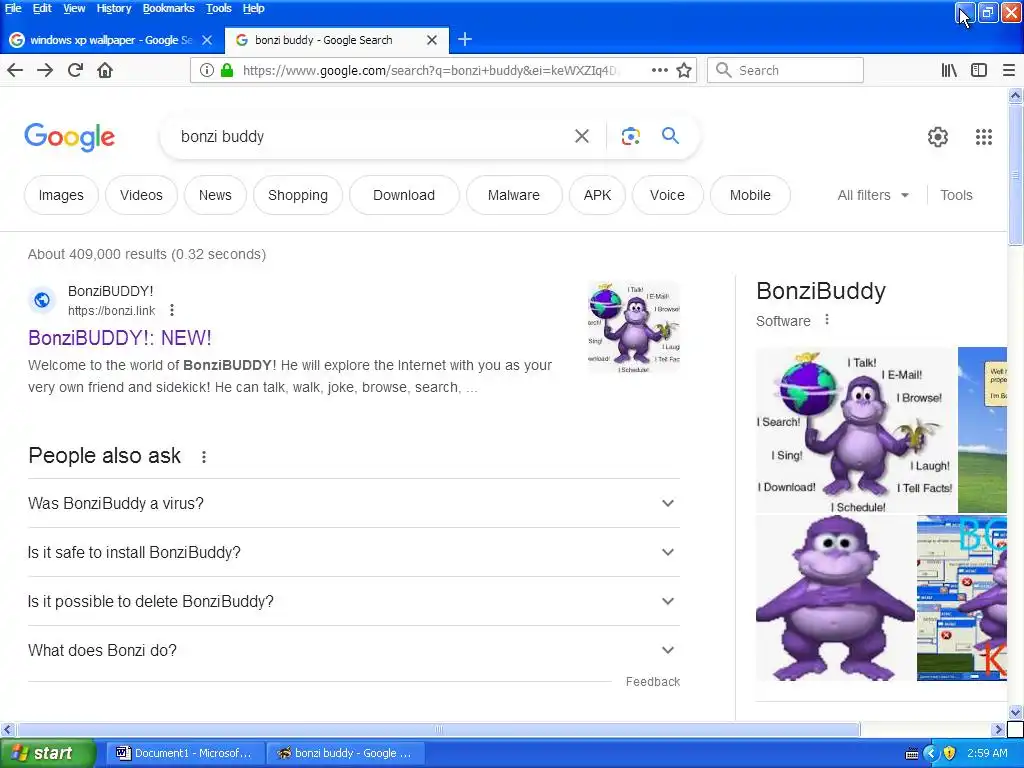
Task: Open Google quick settings gear
Action: [938, 136]
